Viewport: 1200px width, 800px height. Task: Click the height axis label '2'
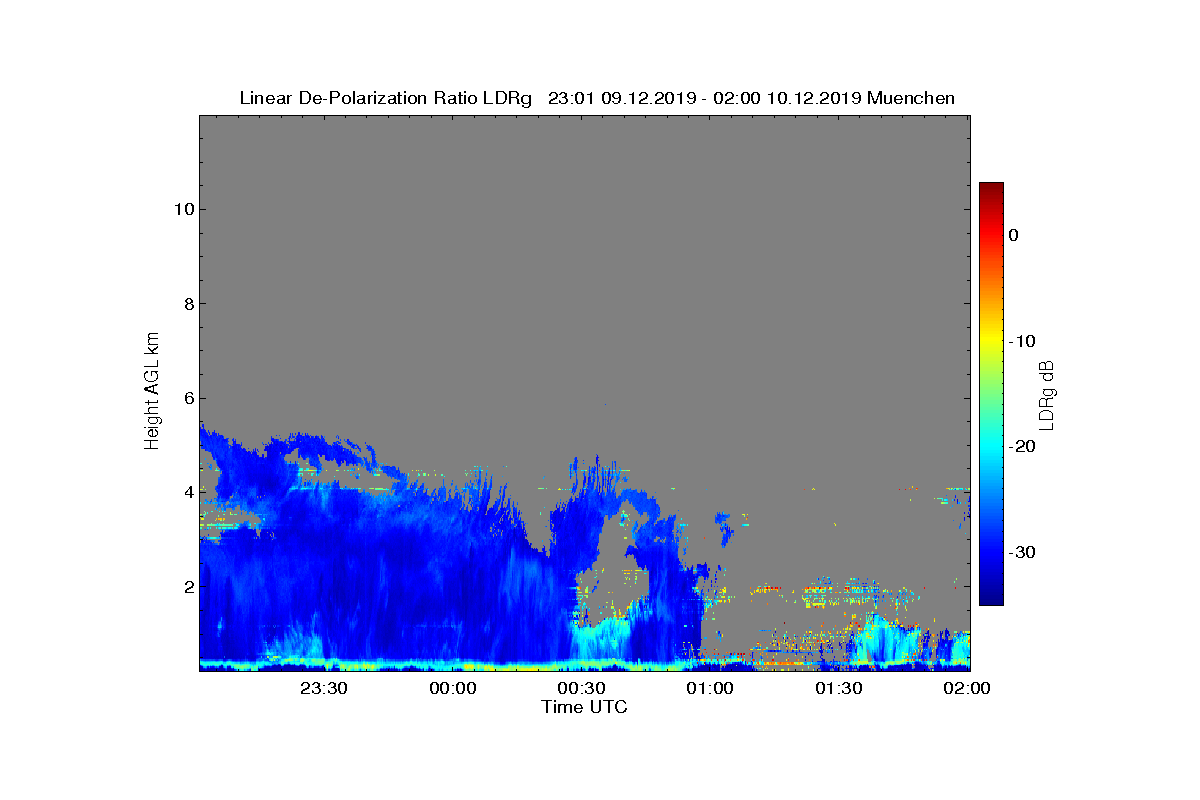[187, 586]
